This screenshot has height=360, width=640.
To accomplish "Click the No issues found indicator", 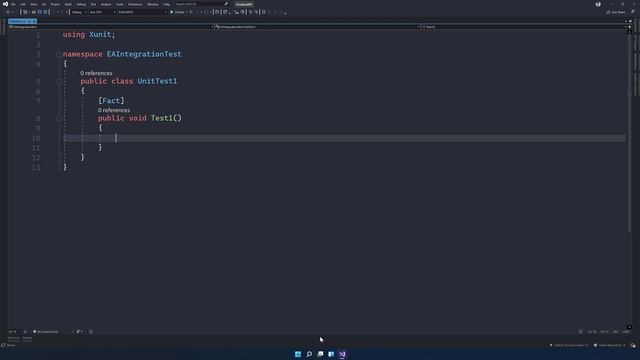I will pyautogui.click(x=45, y=332).
